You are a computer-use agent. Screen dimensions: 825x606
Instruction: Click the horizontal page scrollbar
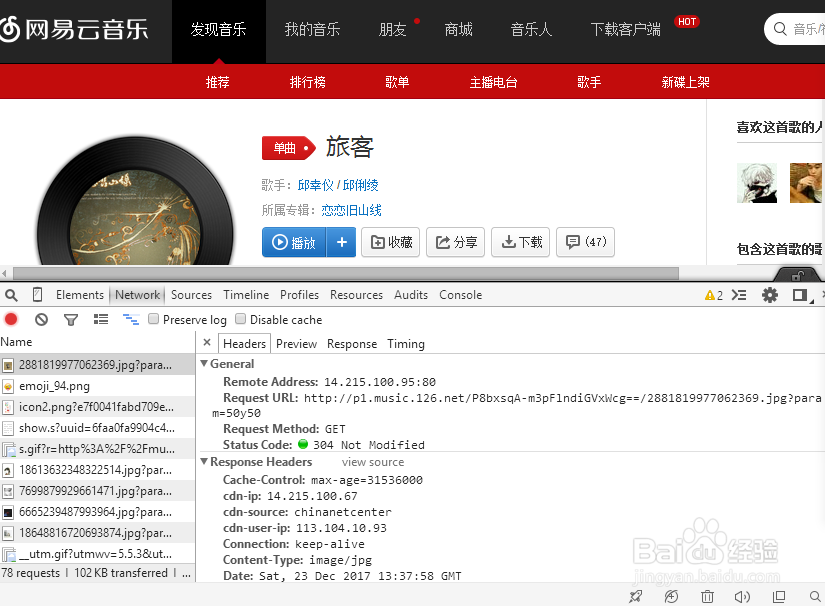coord(345,274)
